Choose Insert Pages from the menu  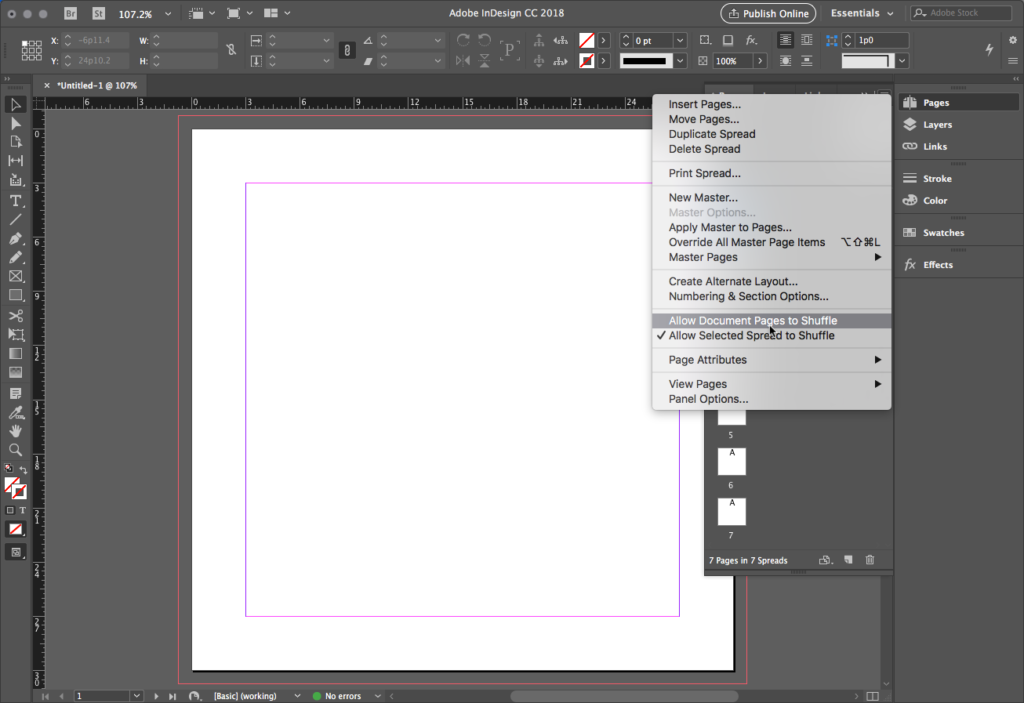coord(704,105)
